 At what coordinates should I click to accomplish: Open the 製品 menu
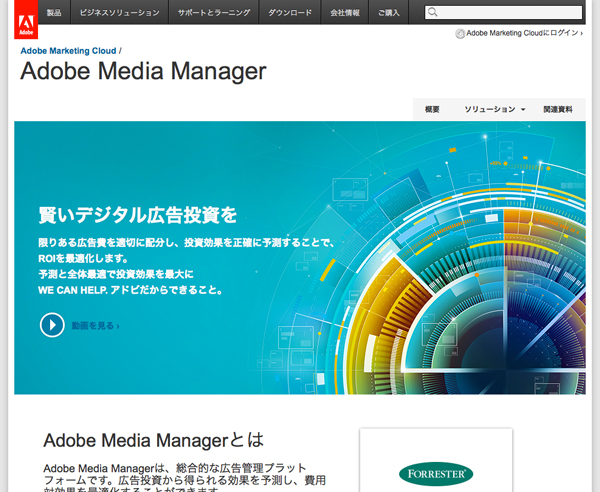(x=54, y=13)
